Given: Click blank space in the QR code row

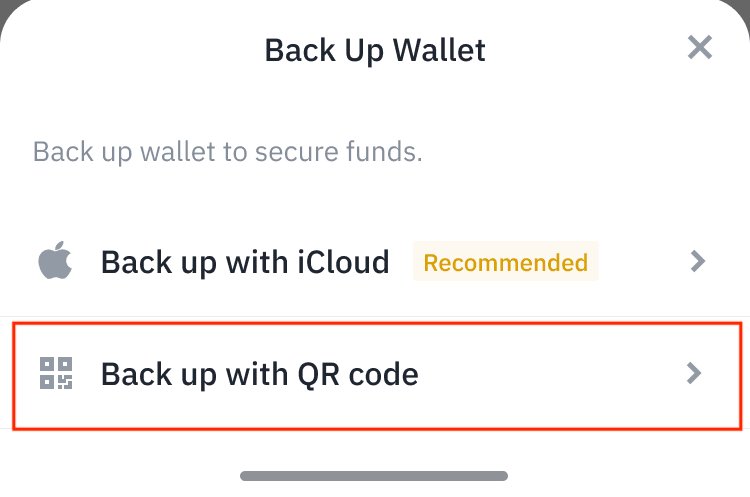Looking at the screenshot, I should pos(550,375).
